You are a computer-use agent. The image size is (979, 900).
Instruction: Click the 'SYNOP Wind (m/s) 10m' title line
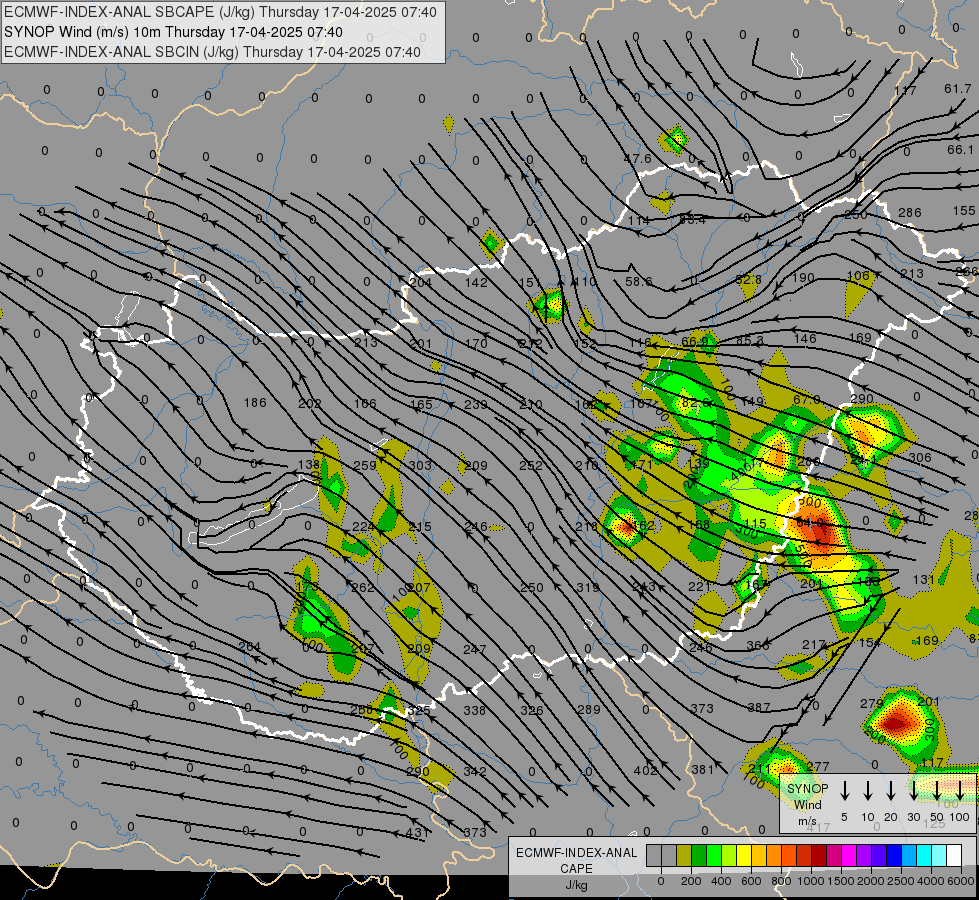point(173,32)
